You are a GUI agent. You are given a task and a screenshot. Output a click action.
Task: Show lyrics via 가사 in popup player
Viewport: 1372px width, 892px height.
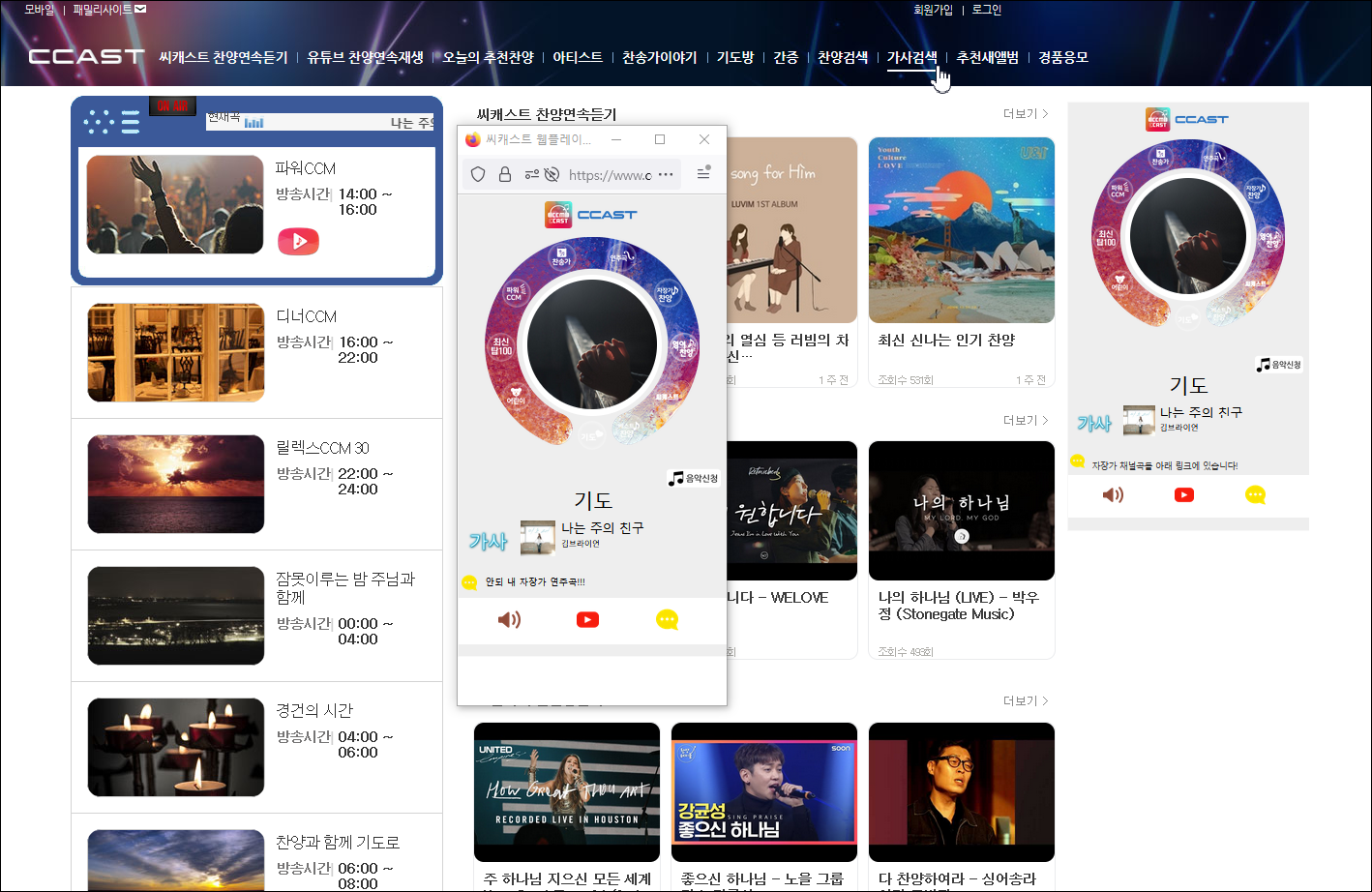(489, 542)
